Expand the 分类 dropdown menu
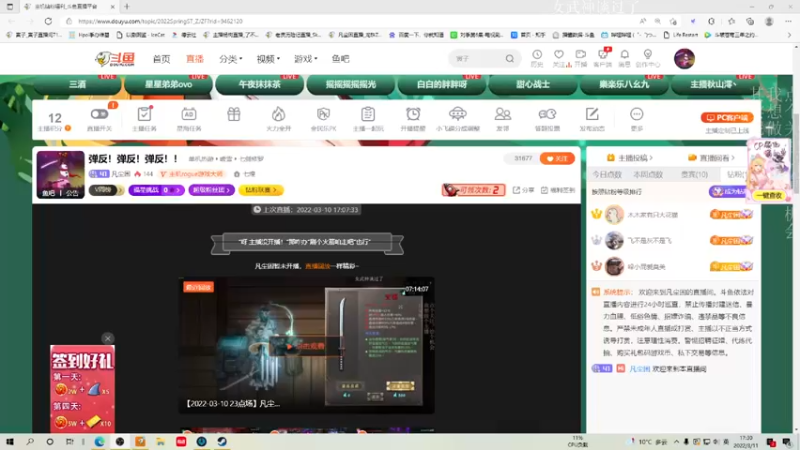The image size is (800, 450). click(231, 59)
